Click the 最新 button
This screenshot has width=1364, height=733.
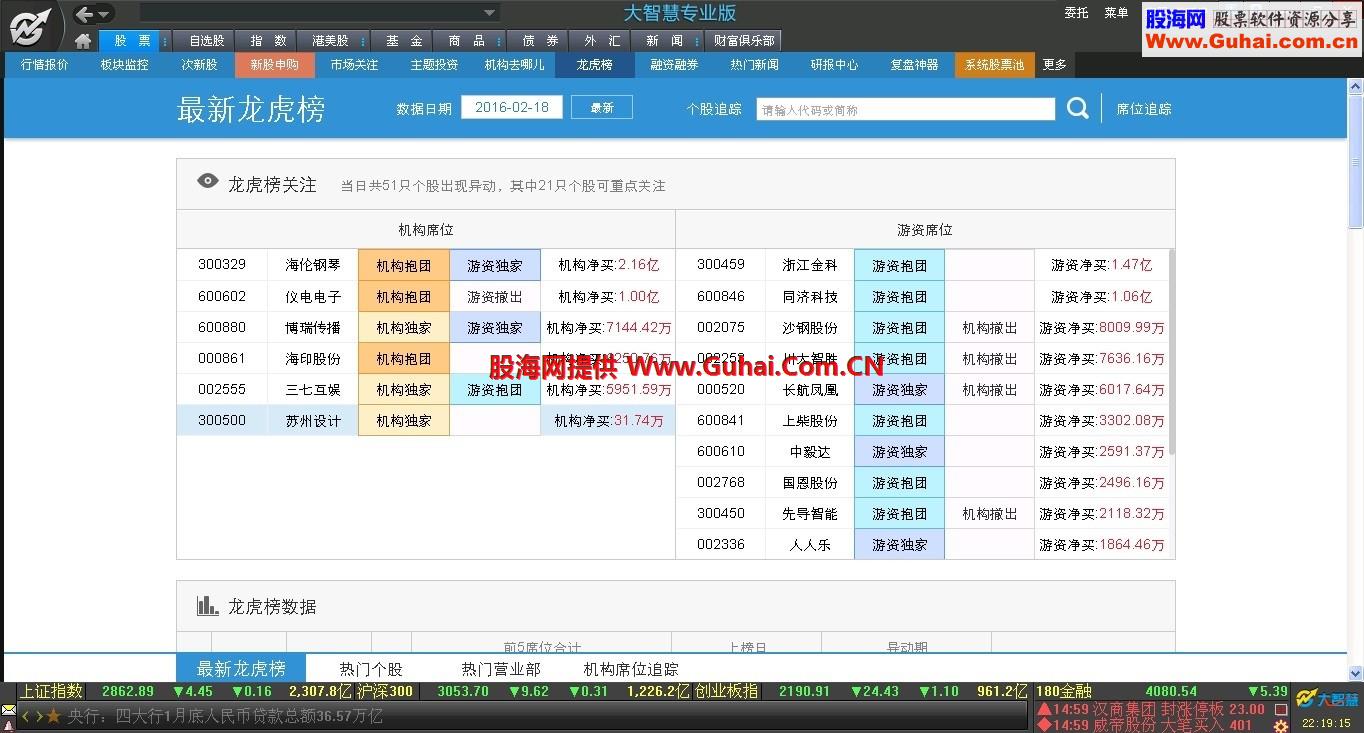click(602, 107)
